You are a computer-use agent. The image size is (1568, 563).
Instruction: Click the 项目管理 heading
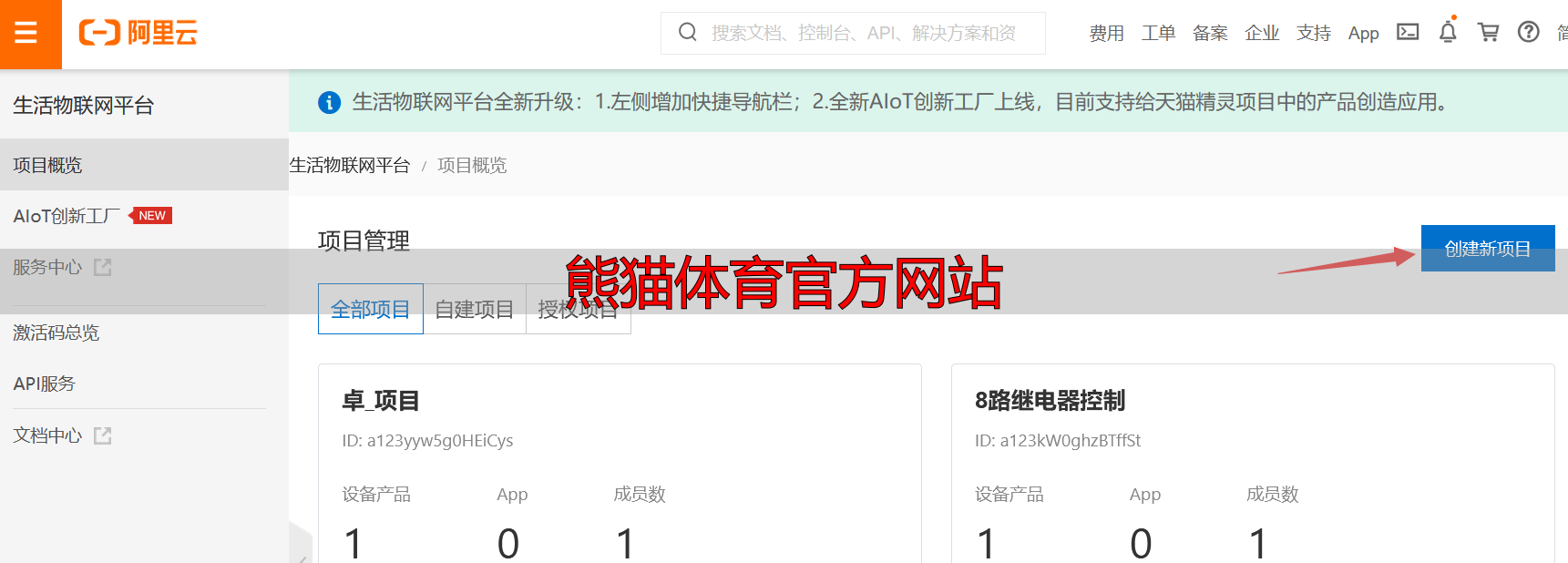pos(364,241)
